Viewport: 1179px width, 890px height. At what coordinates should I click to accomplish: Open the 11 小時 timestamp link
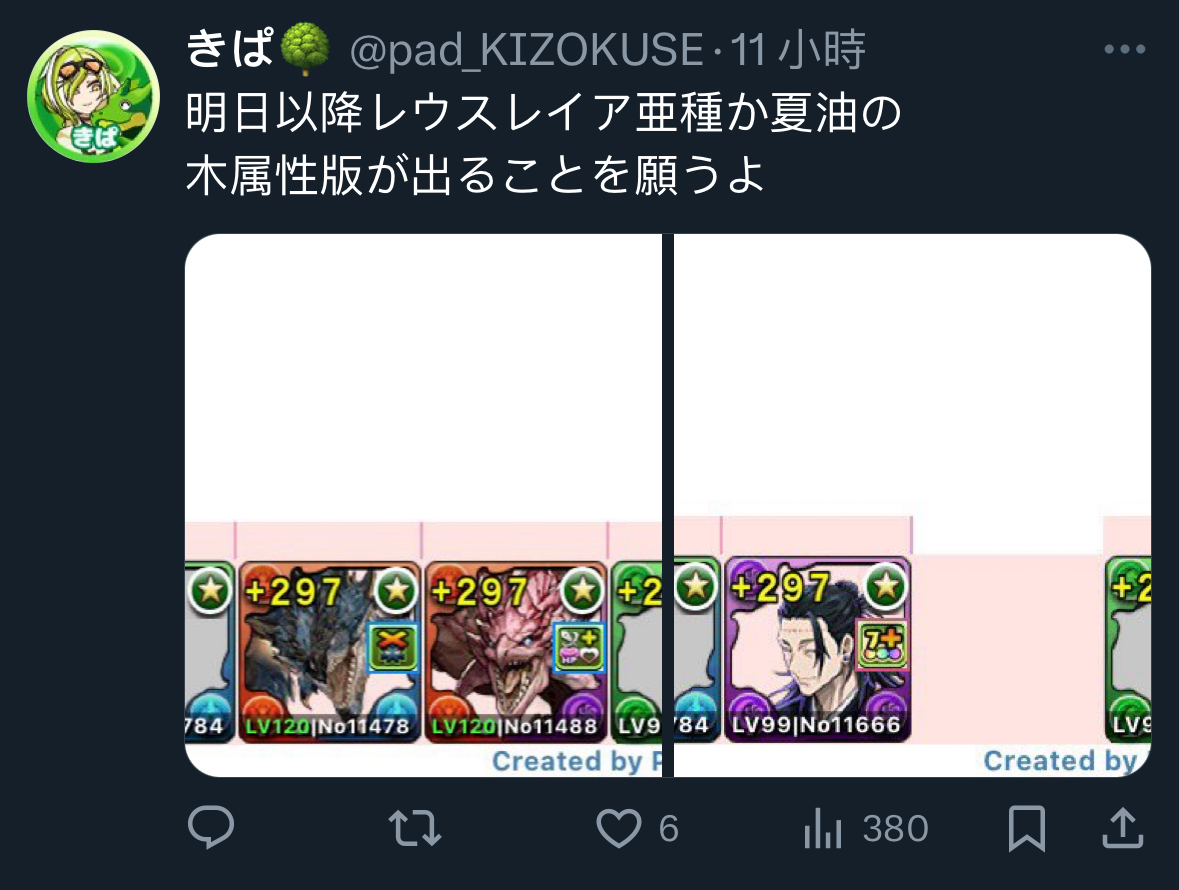click(x=798, y=50)
